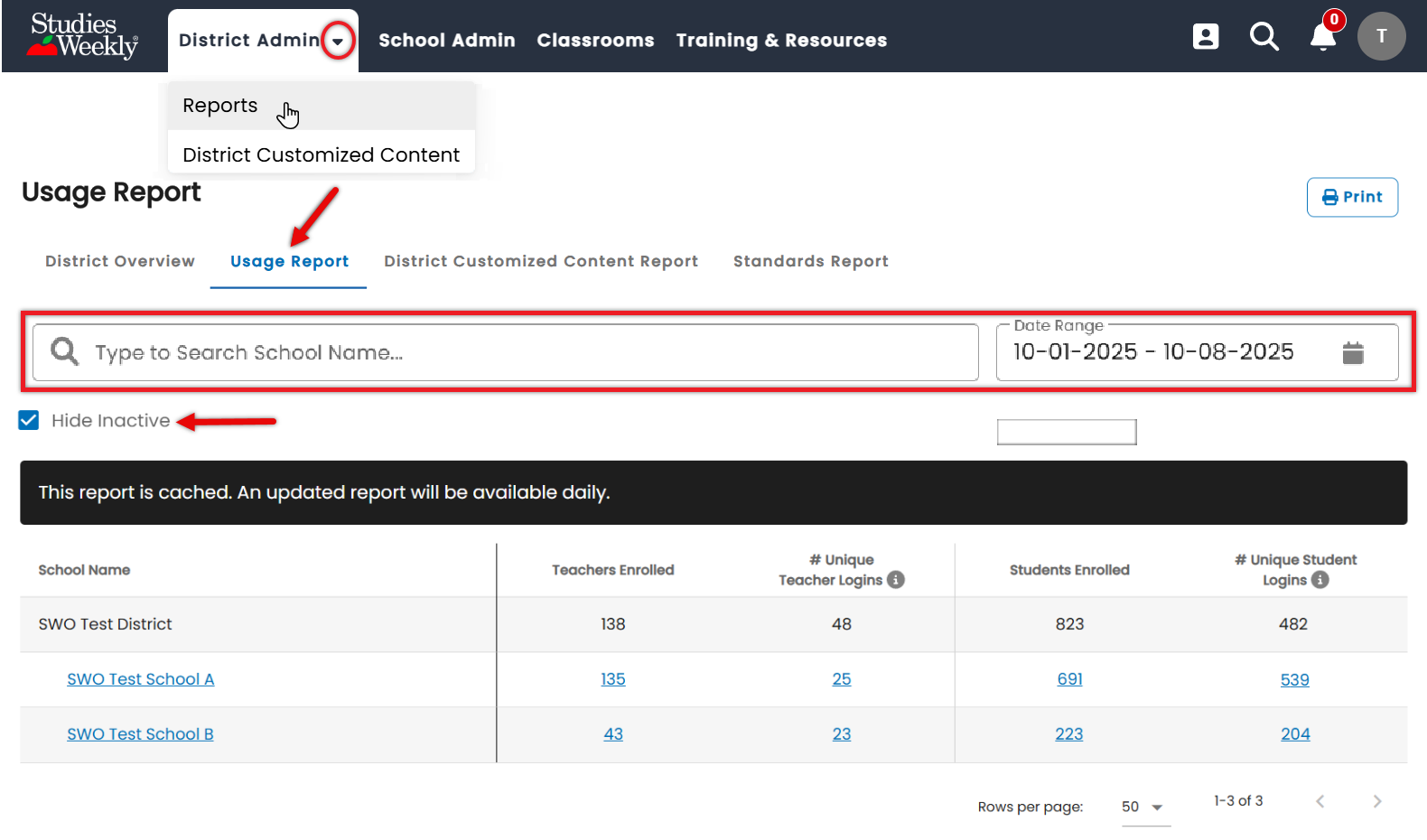Open the search magnifier in top bar
The image size is (1427, 840).
[x=1264, y=36]
